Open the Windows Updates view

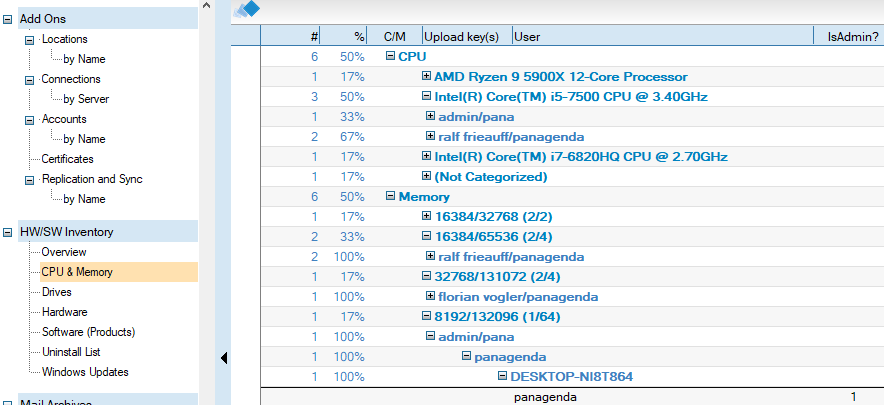(x=85, y=372)
